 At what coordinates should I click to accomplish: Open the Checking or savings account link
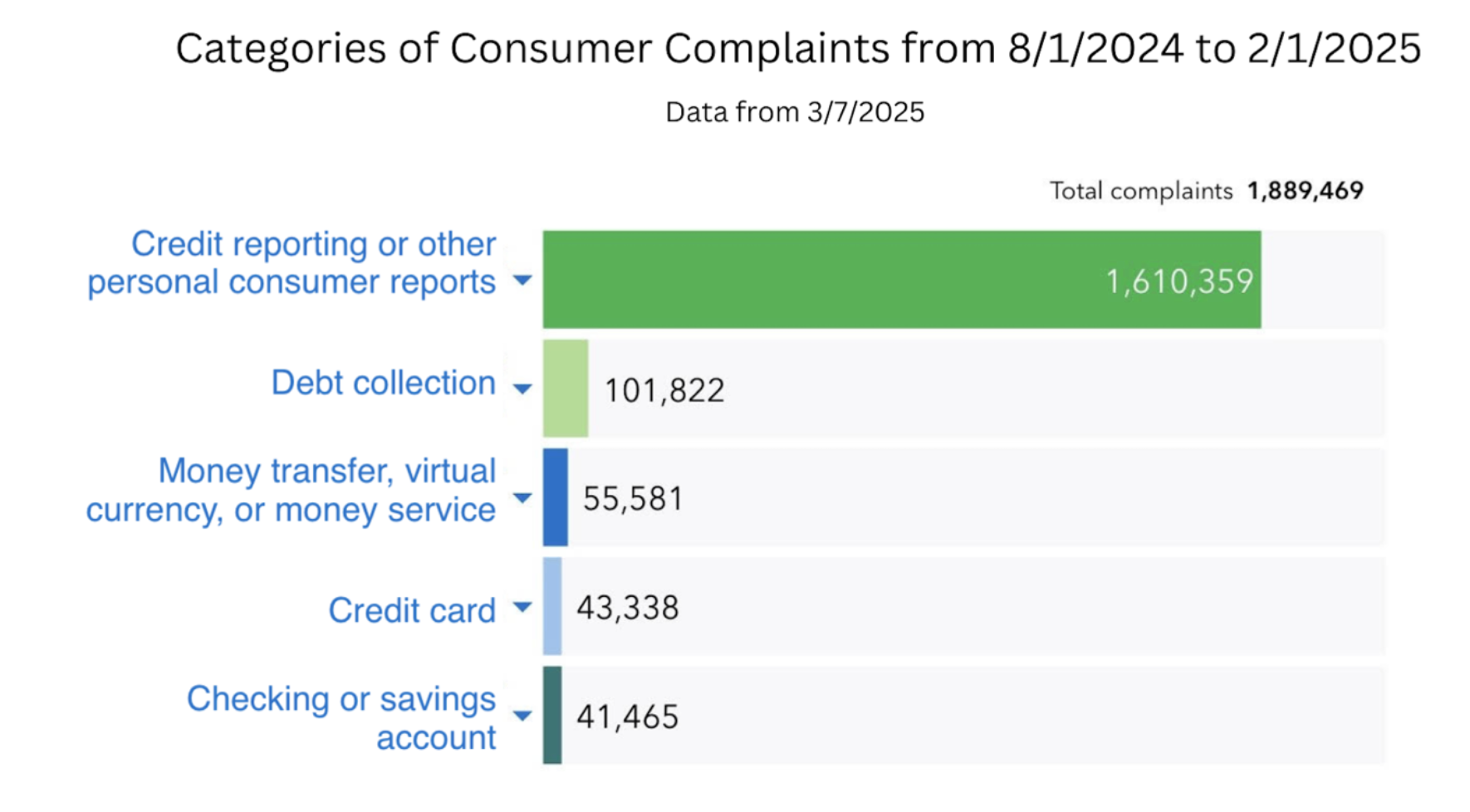point(341,718)
